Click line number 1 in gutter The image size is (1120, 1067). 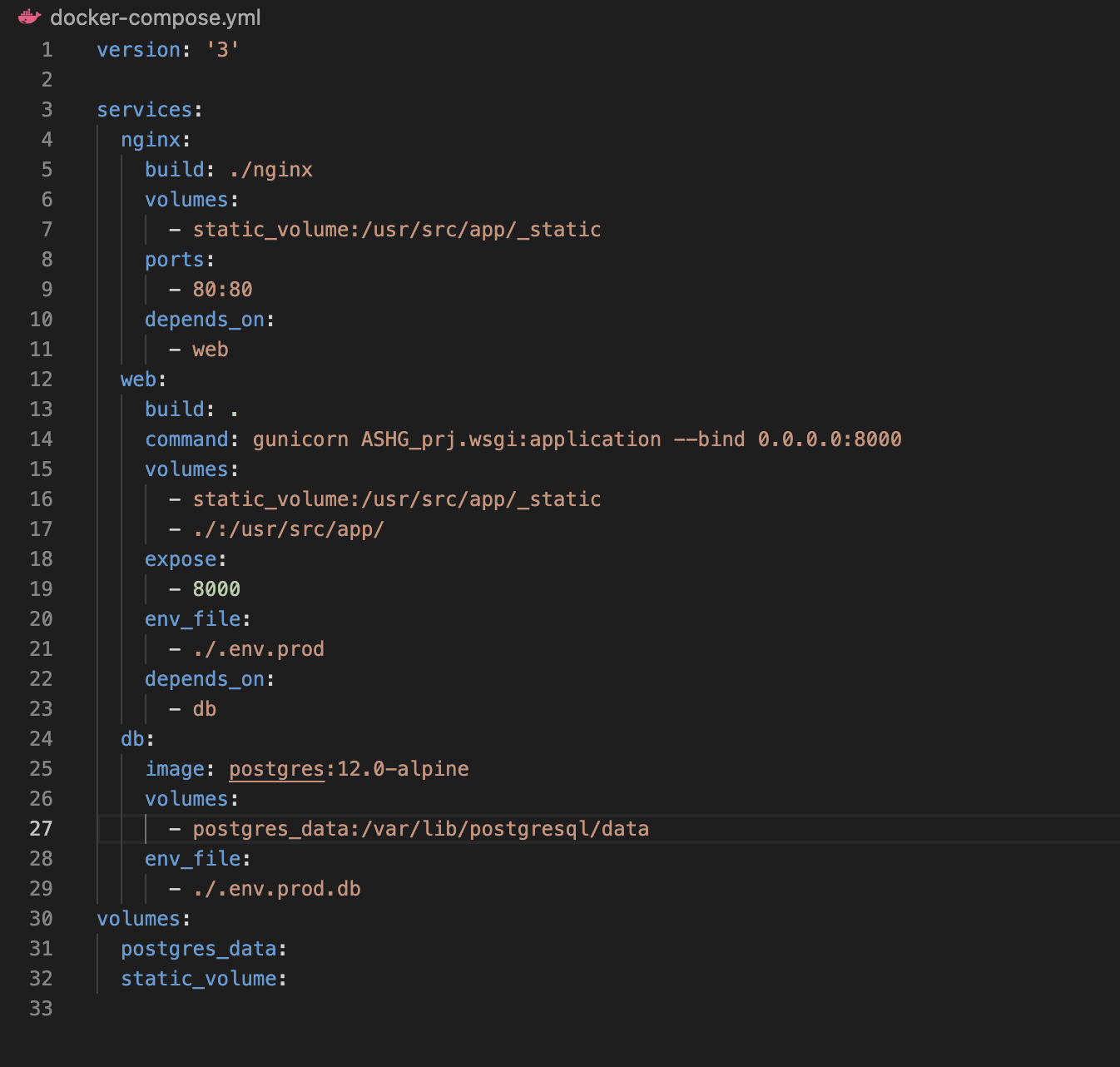pyautogui.click(x=47, y=50)
